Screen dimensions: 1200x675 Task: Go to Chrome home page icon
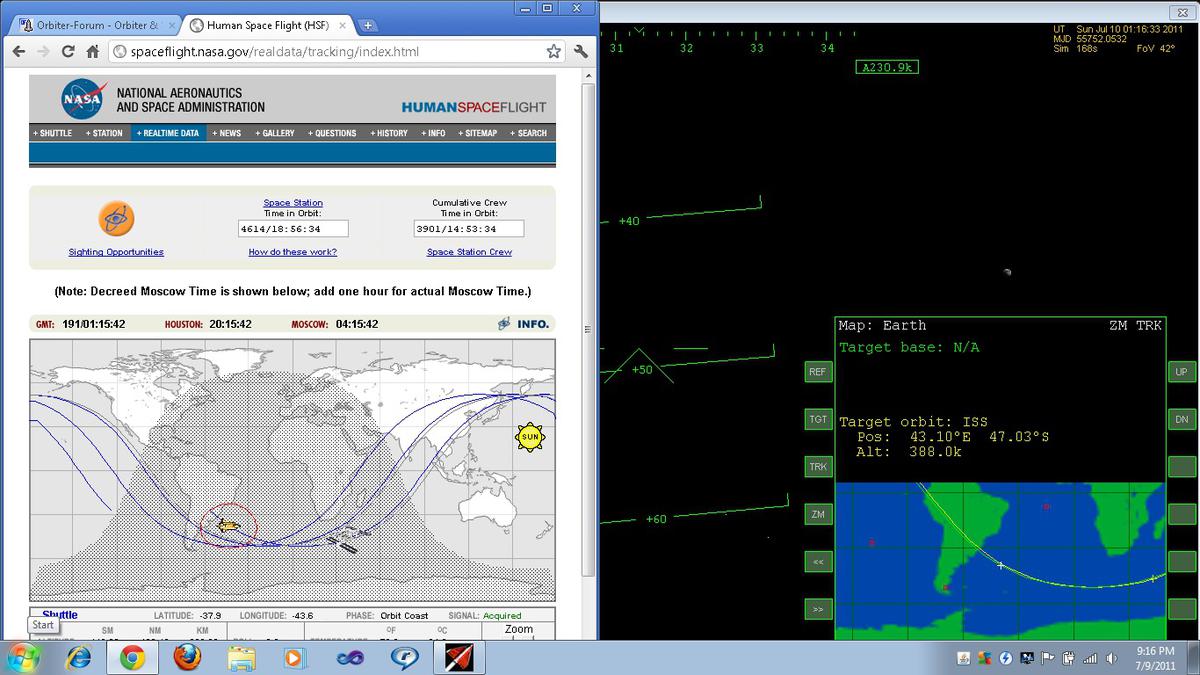click(x=92, y=51)
